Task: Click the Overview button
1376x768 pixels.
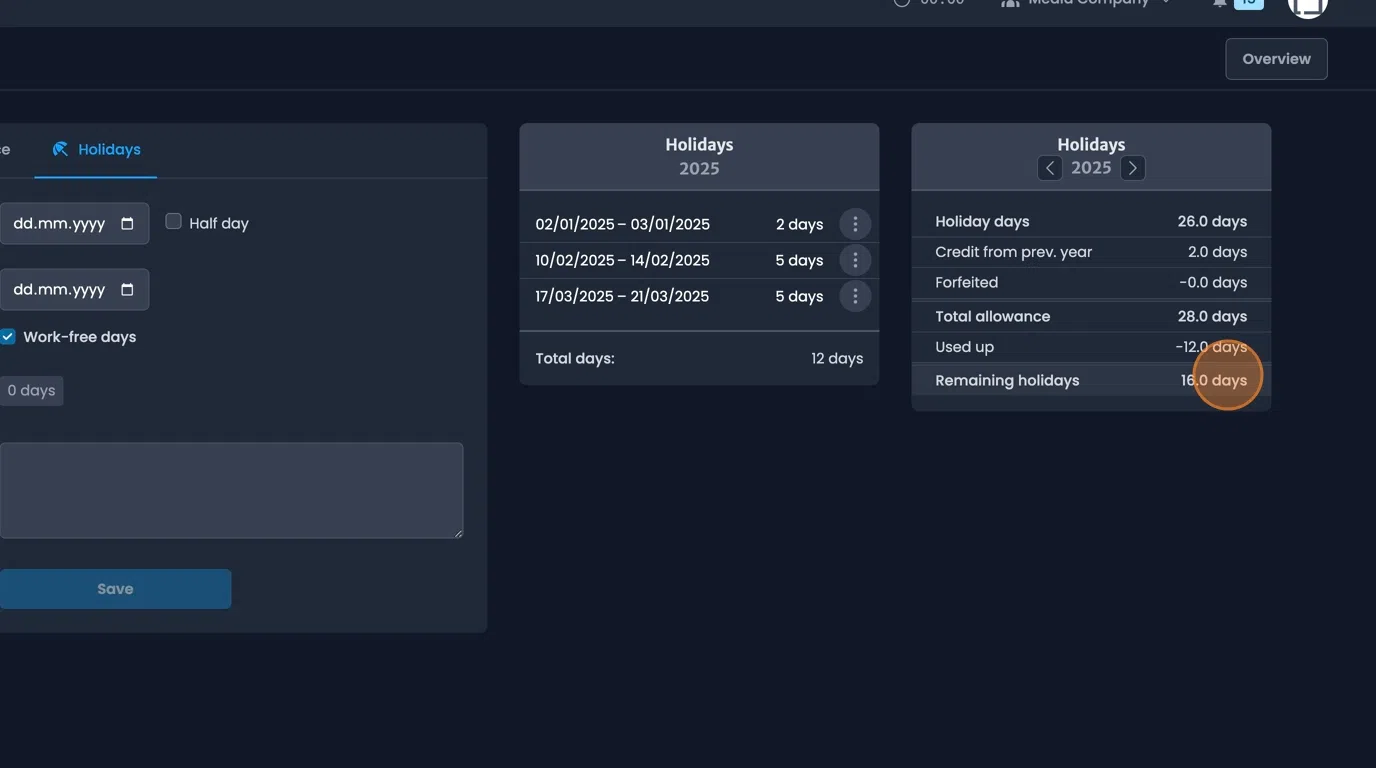Action: 1276,58
